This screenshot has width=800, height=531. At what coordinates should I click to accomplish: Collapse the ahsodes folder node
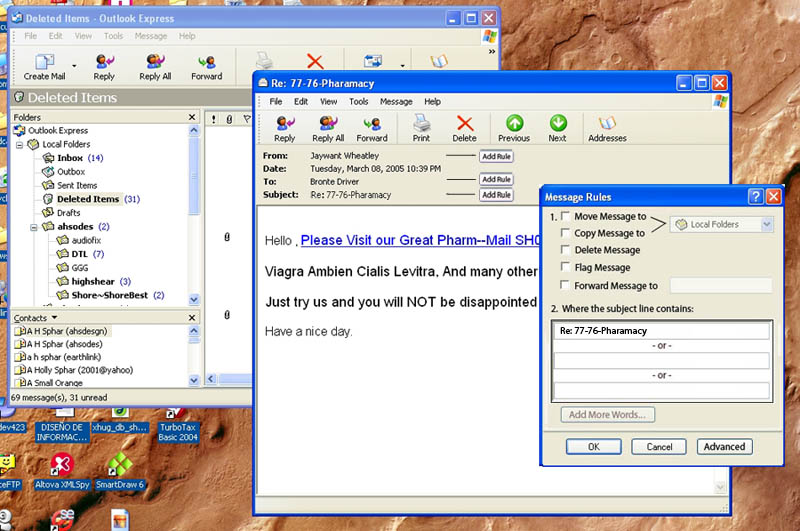point(34,227)
